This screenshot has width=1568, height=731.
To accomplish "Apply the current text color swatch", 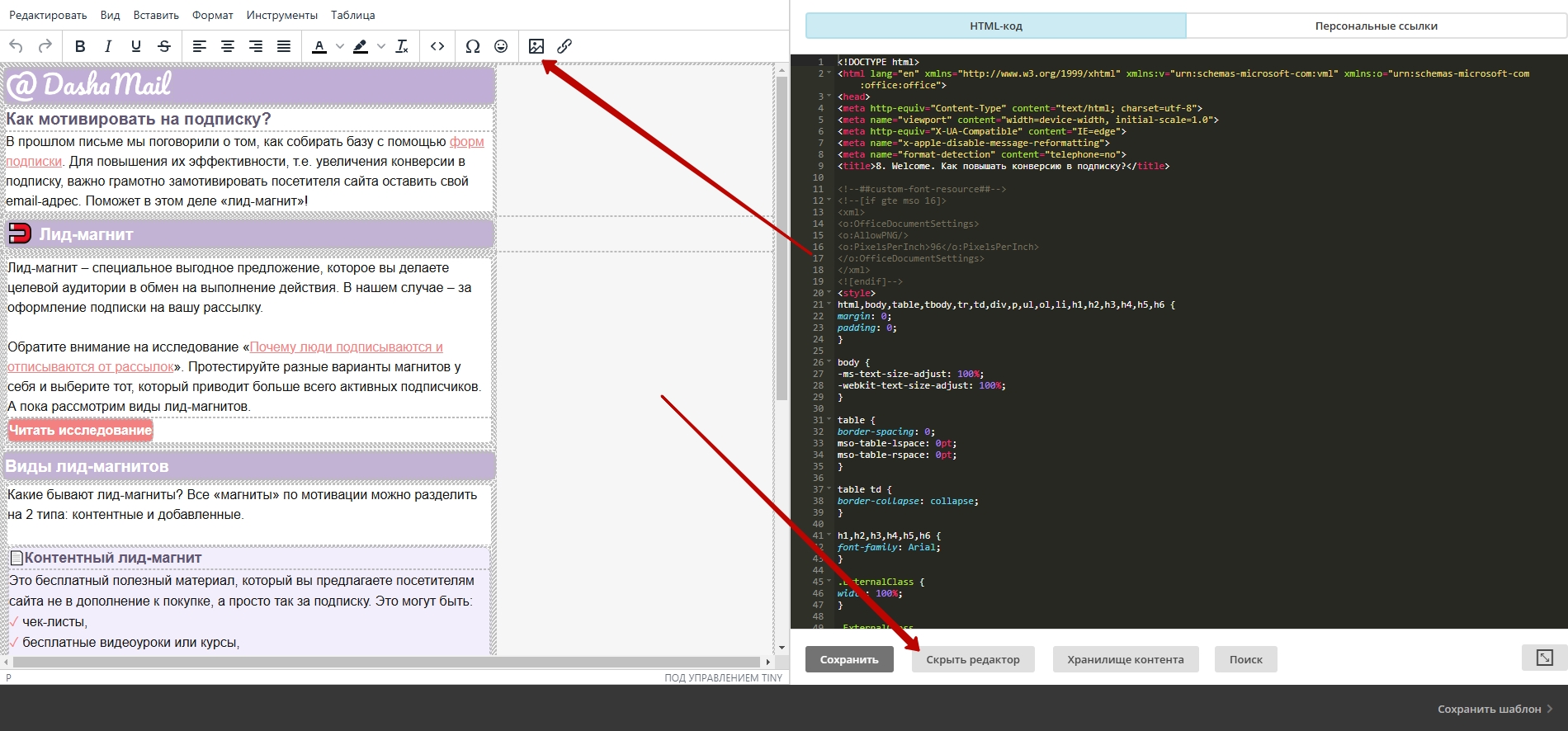I will coord(319,46).
